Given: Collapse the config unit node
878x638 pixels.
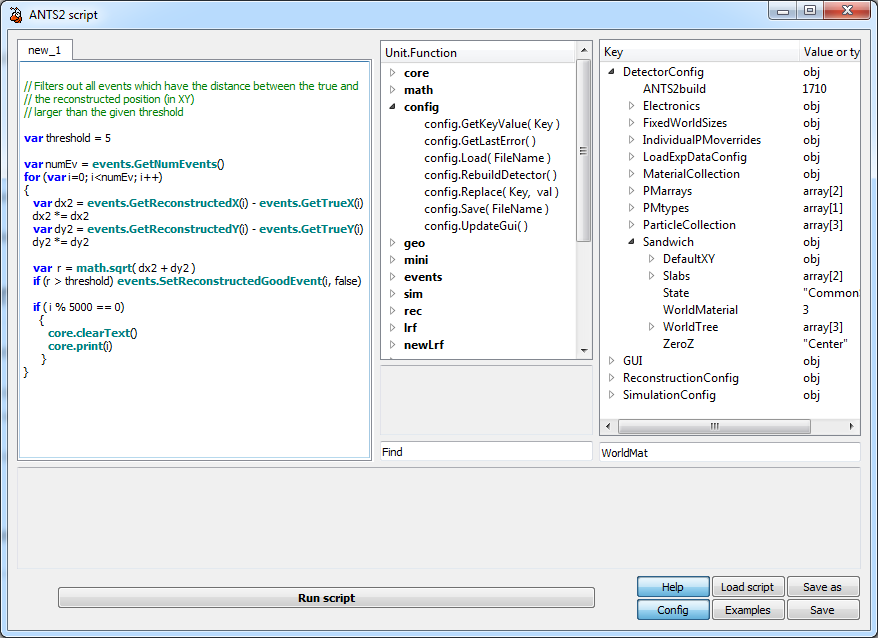Looking at the screenshot, I should tap(392, 107).
